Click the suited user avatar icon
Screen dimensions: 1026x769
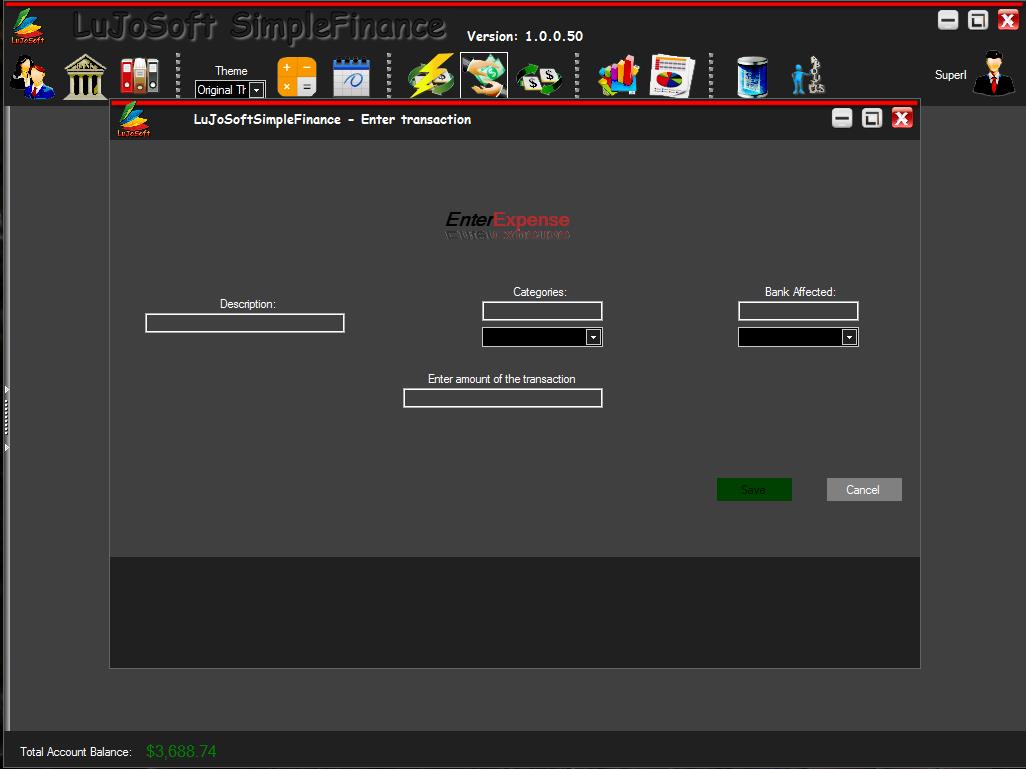[x=994, y=73]
